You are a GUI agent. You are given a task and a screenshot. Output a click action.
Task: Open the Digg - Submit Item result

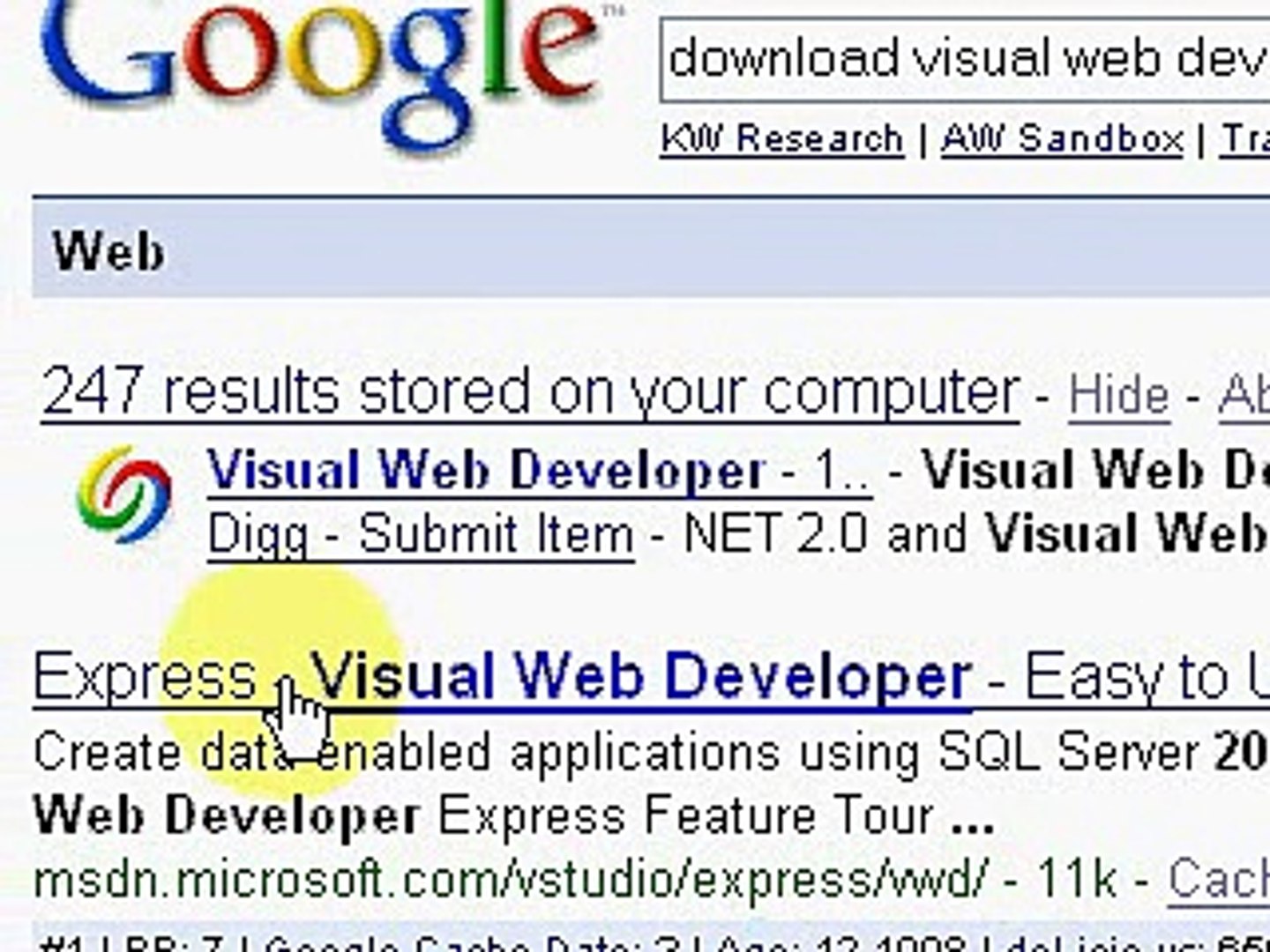420,535
